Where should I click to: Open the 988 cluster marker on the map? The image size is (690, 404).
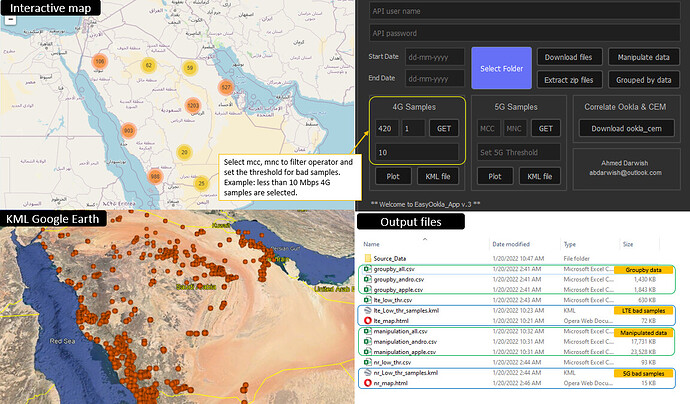155,176
